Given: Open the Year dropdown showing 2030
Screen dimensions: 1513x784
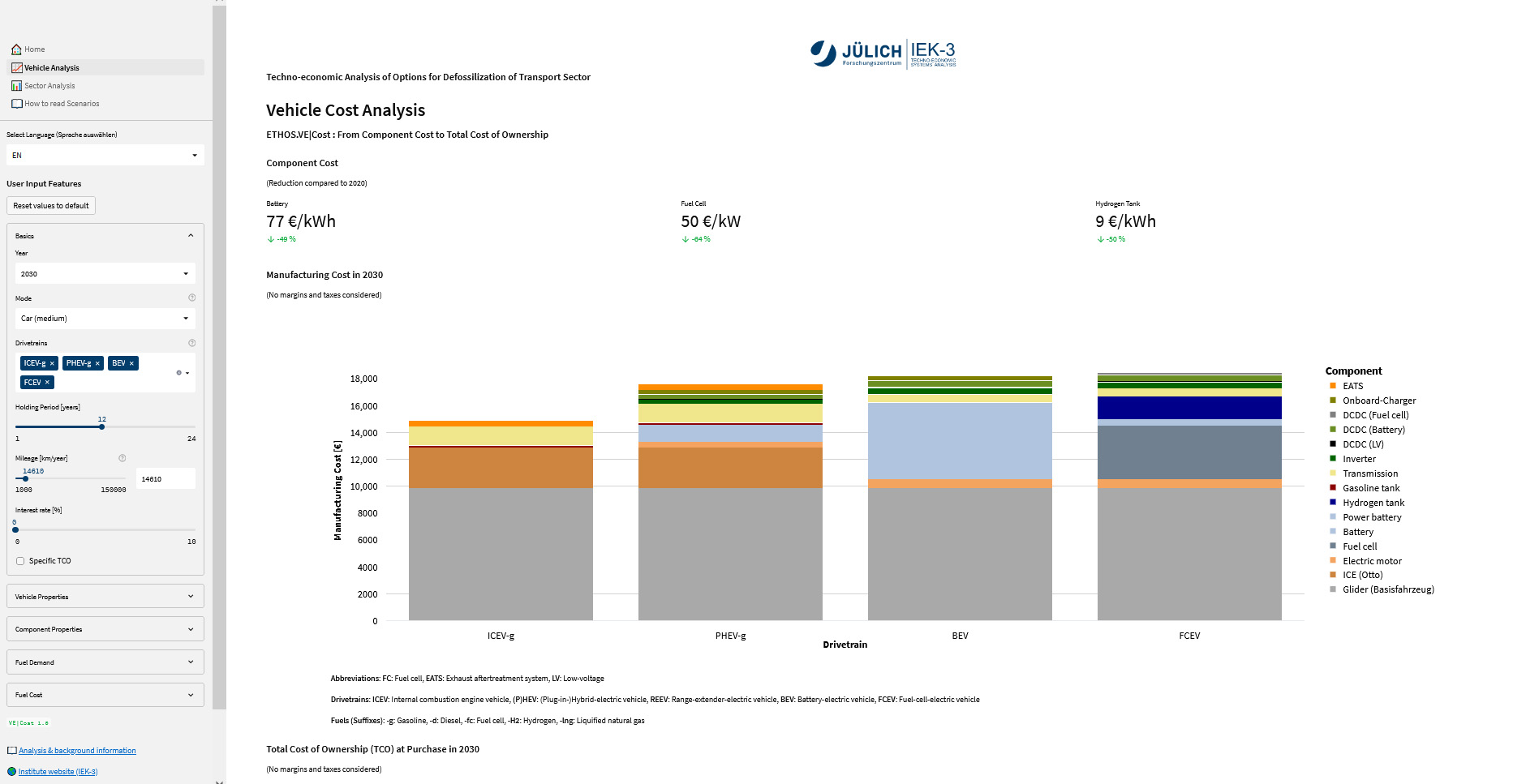Looking at the screenshot, I should (x=105, y=274).
